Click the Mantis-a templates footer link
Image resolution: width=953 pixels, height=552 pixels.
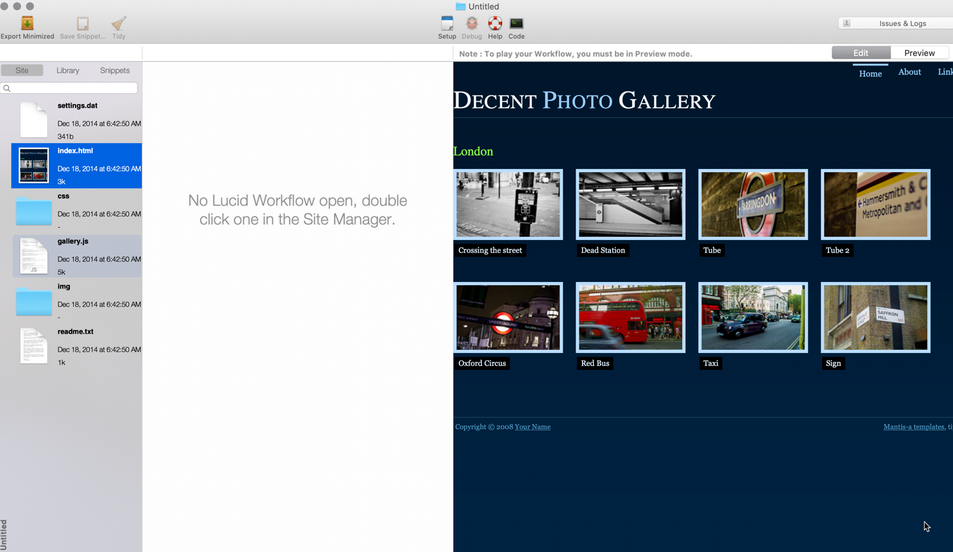(x=913, y=427)
